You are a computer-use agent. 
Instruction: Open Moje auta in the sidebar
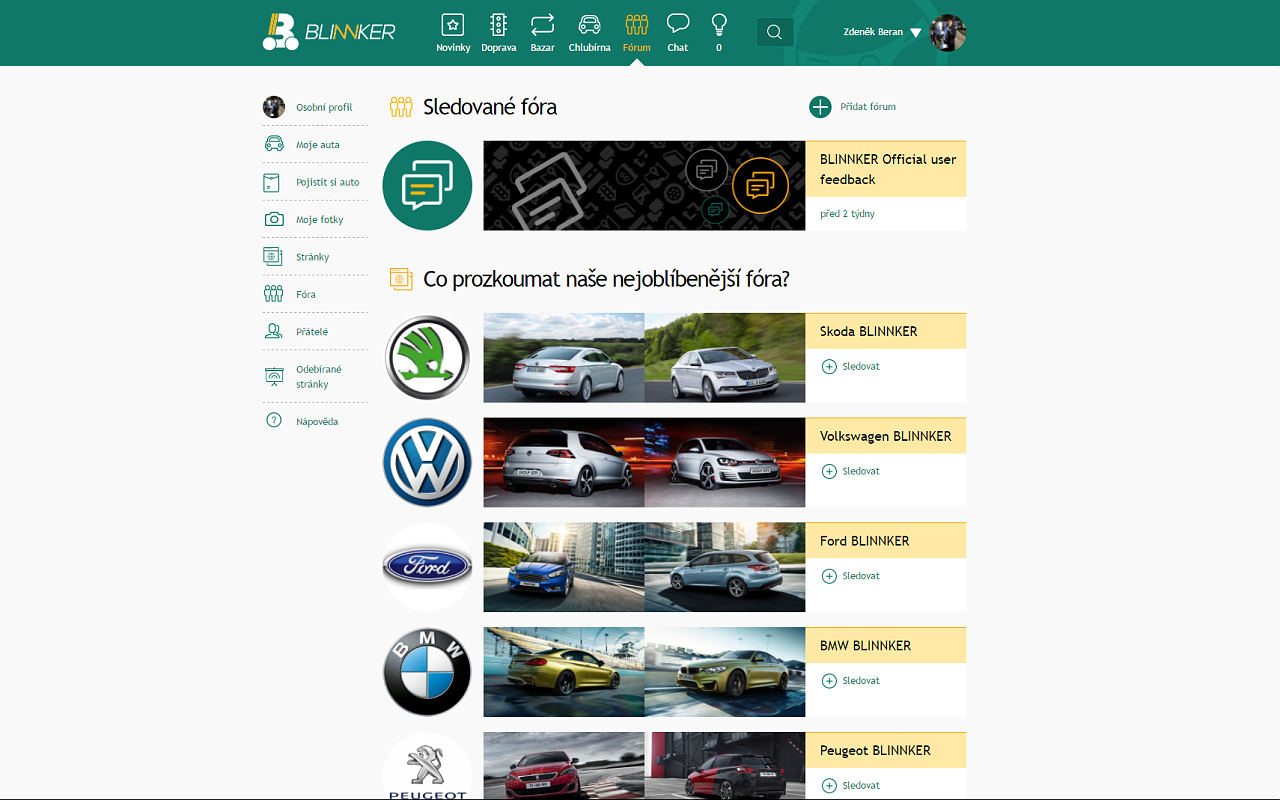tap(317, 145)
